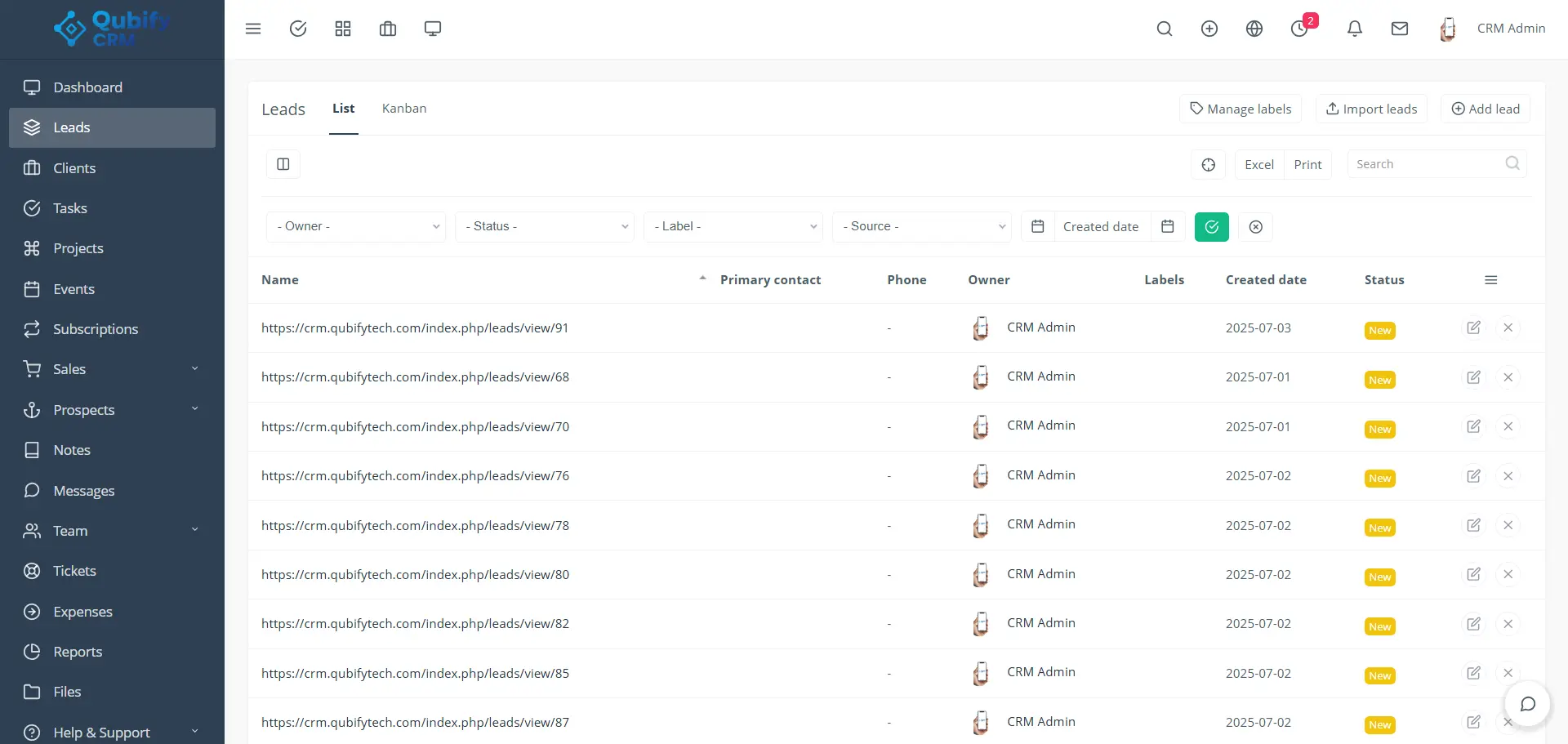The image size is (1568, 744).
Task: Open the floating chat bubble icon
Action: [x=1527, y=704]
